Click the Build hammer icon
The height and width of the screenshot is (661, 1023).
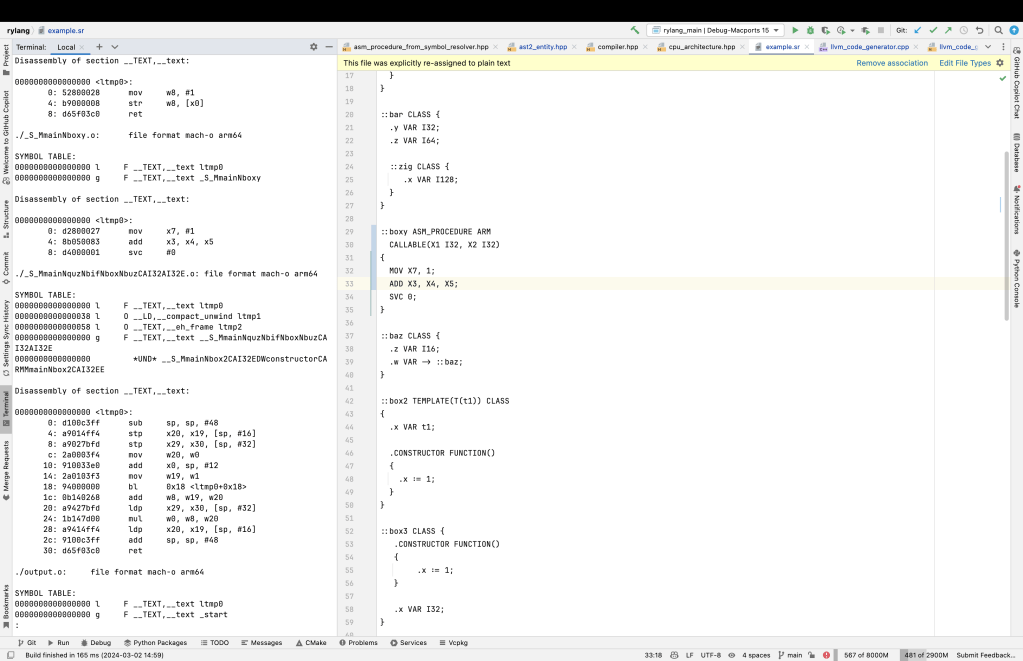(x=635, y=31)
